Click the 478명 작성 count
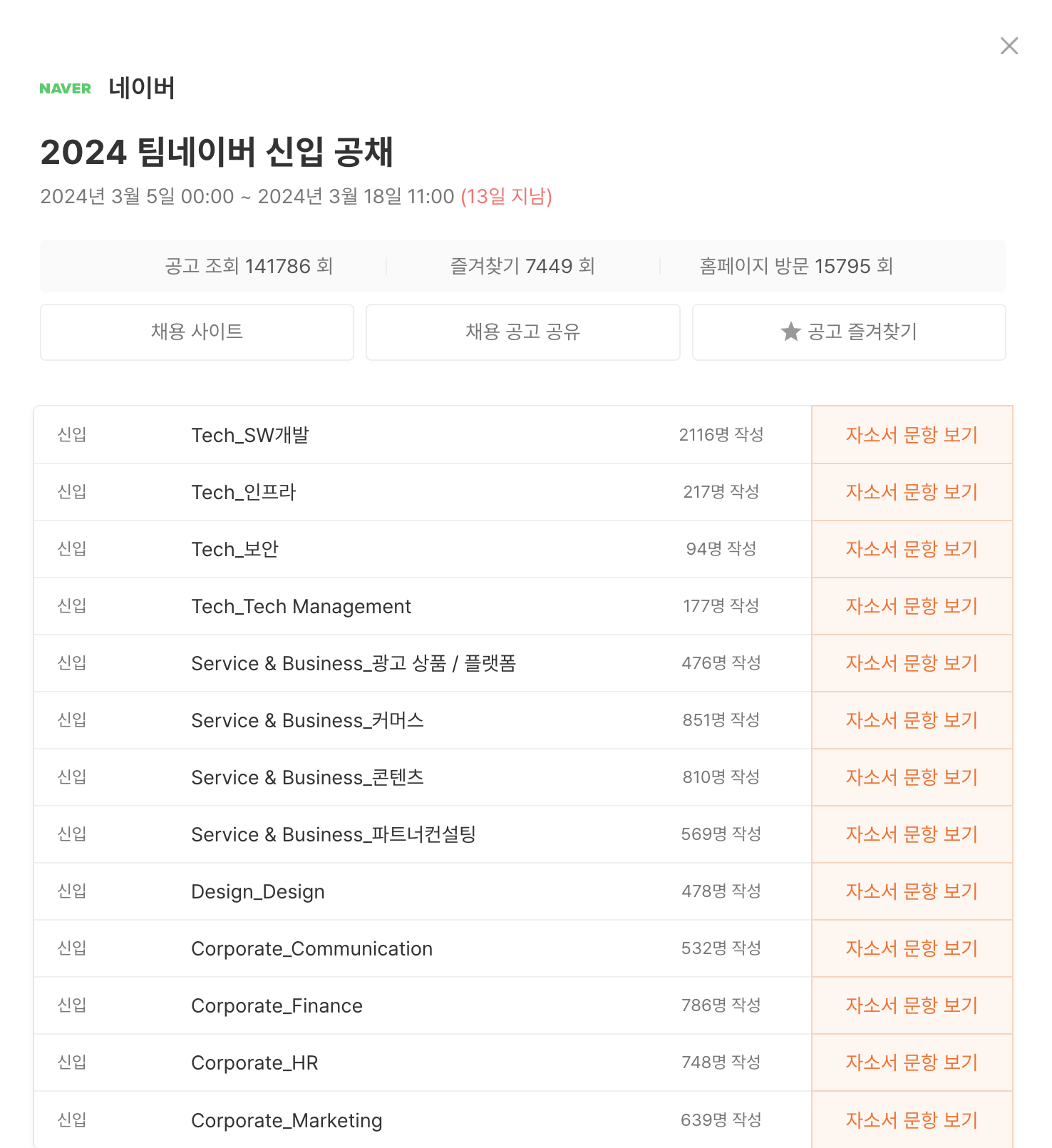The height and width of the screenshot is (1148, 1052). click(x=721, y=891)
